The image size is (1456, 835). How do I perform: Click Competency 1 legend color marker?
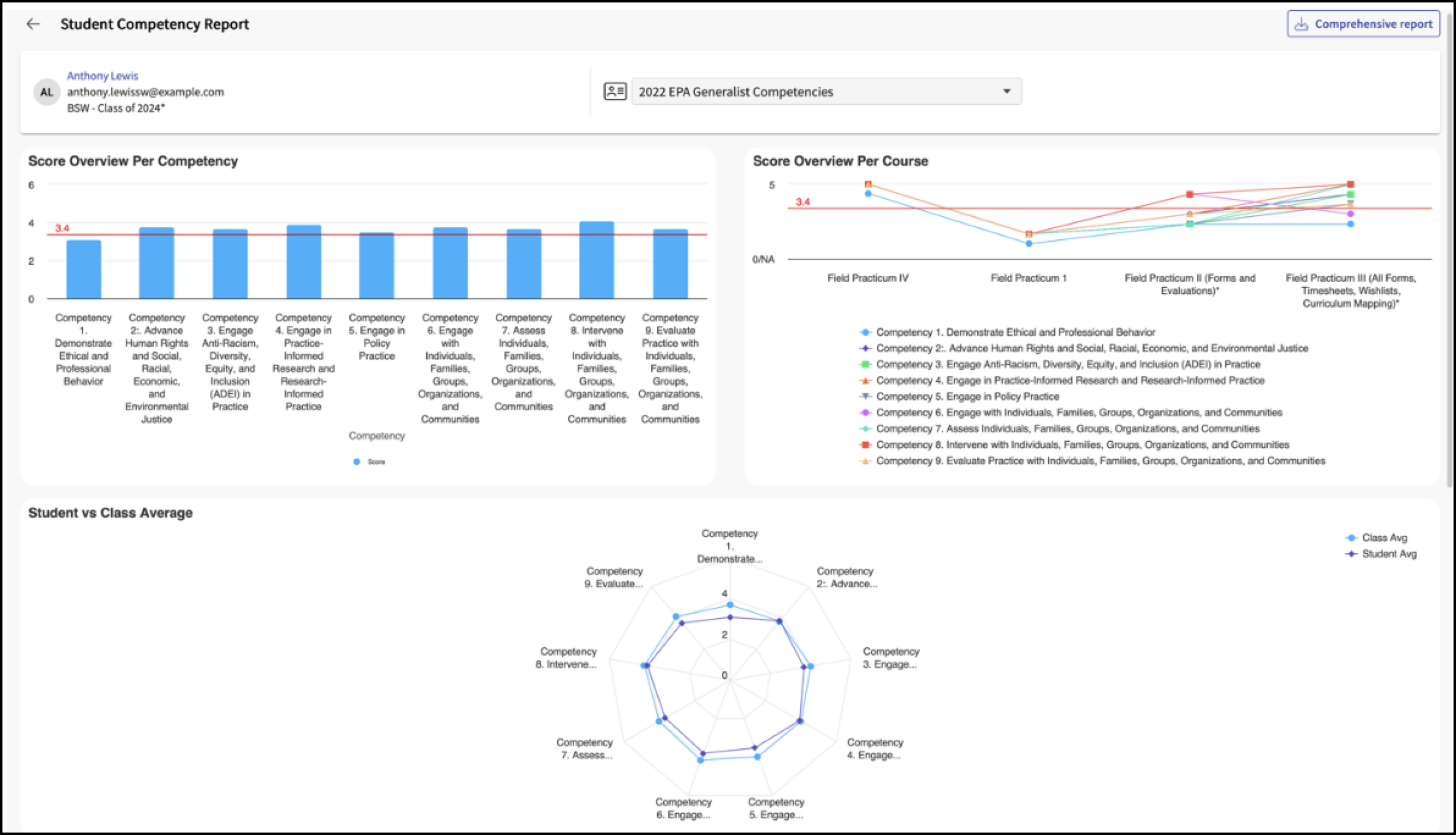pyautogui.click(x=865, y=333)
